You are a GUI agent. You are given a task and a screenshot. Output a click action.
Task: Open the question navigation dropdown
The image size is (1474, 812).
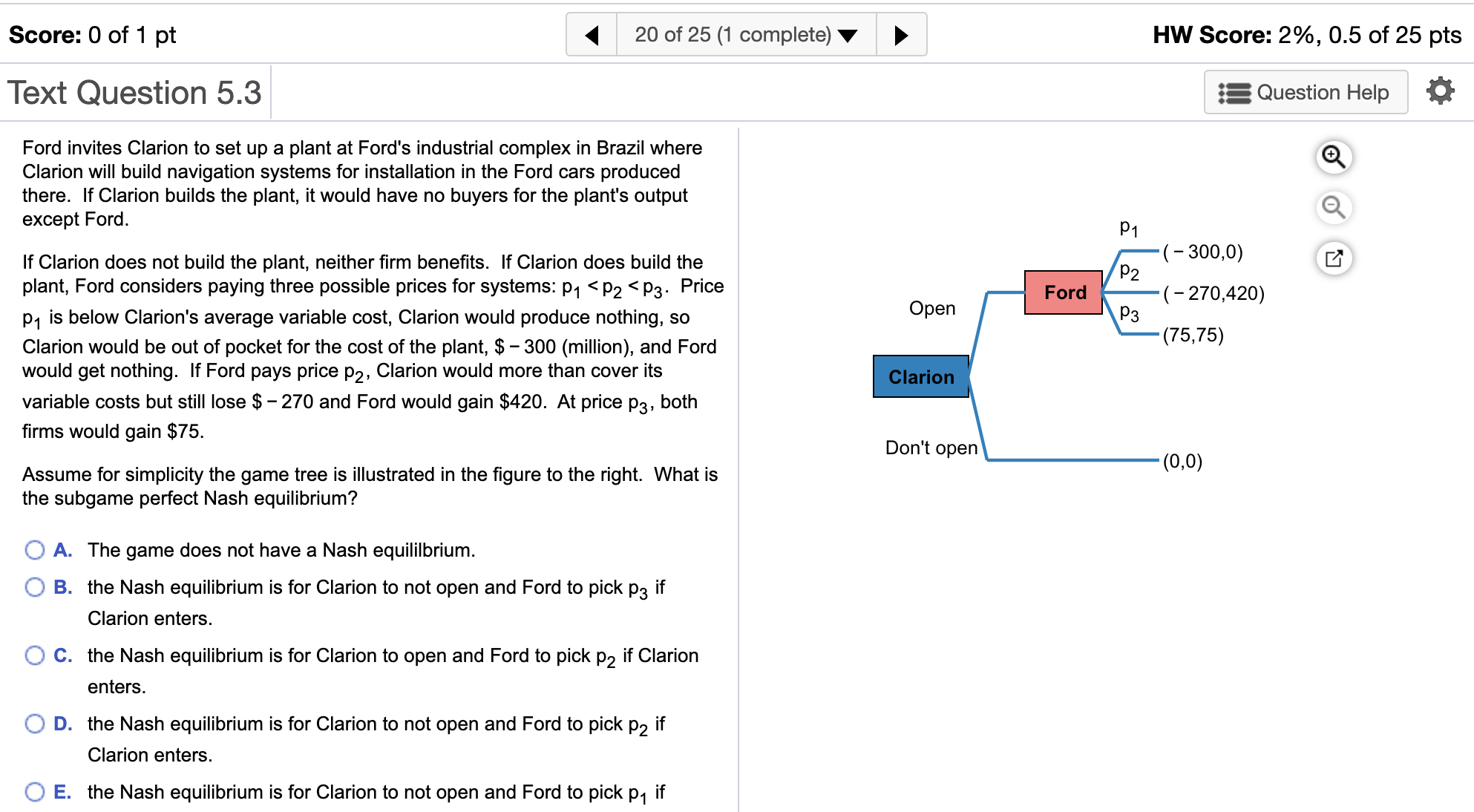tap(848, 34)
